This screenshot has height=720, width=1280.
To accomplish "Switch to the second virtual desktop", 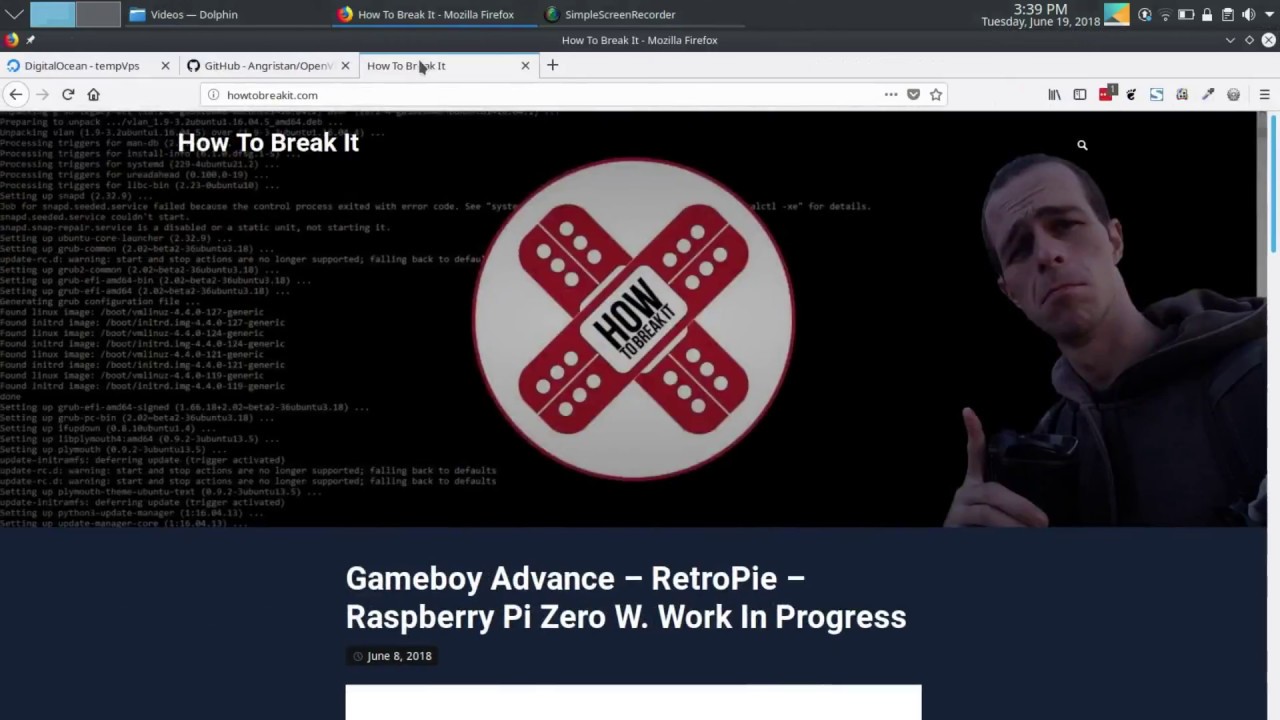I will tap(98, 14).
